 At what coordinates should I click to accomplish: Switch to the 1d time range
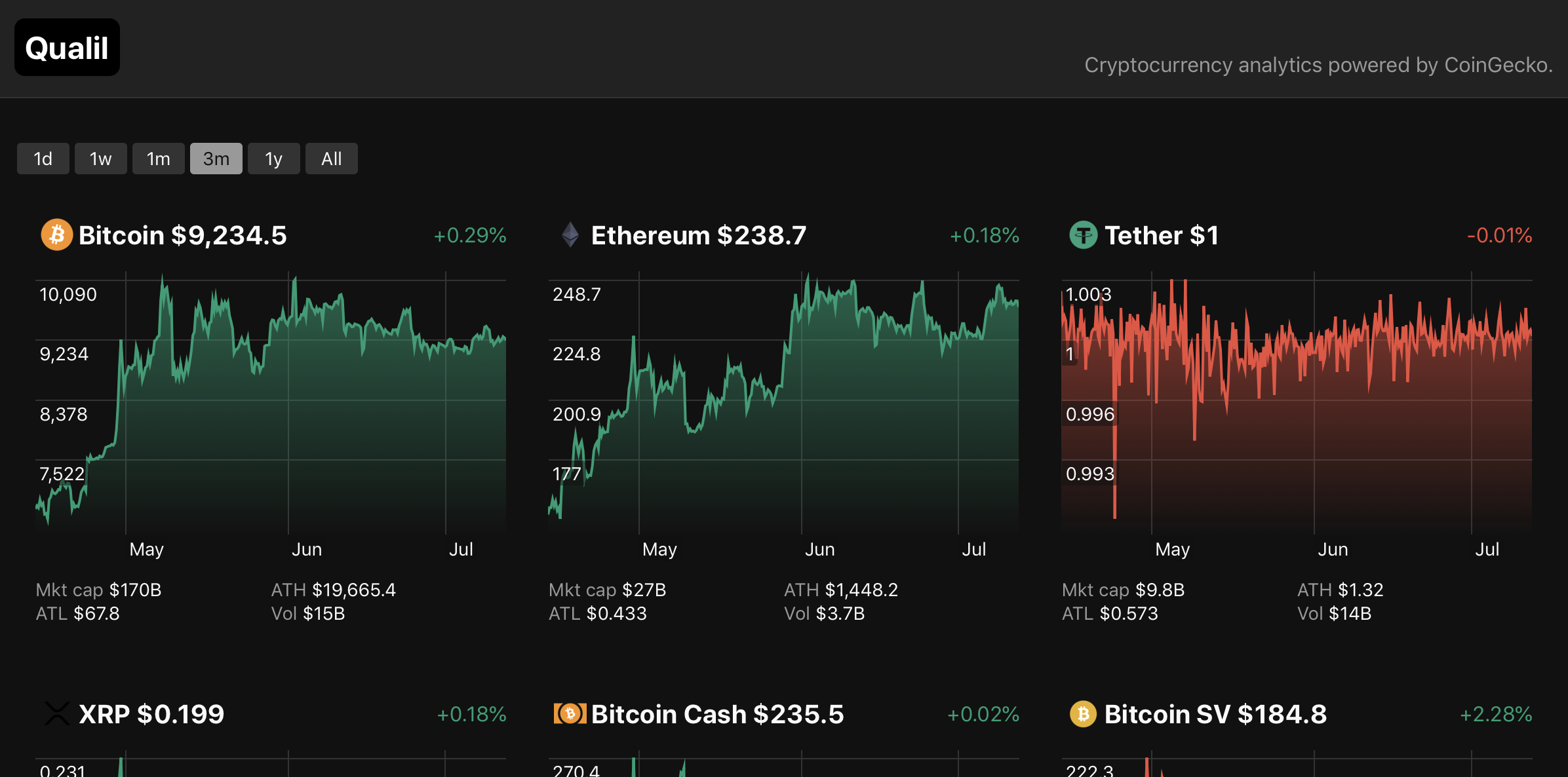tap(43, 158)
